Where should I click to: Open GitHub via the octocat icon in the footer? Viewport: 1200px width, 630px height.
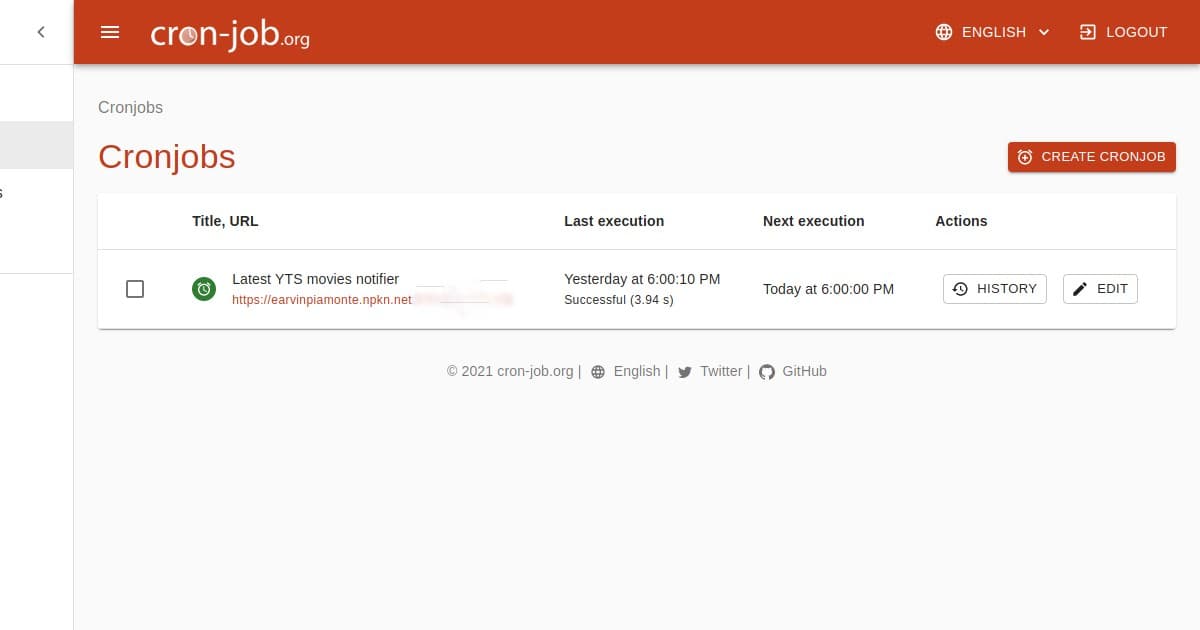767,371
